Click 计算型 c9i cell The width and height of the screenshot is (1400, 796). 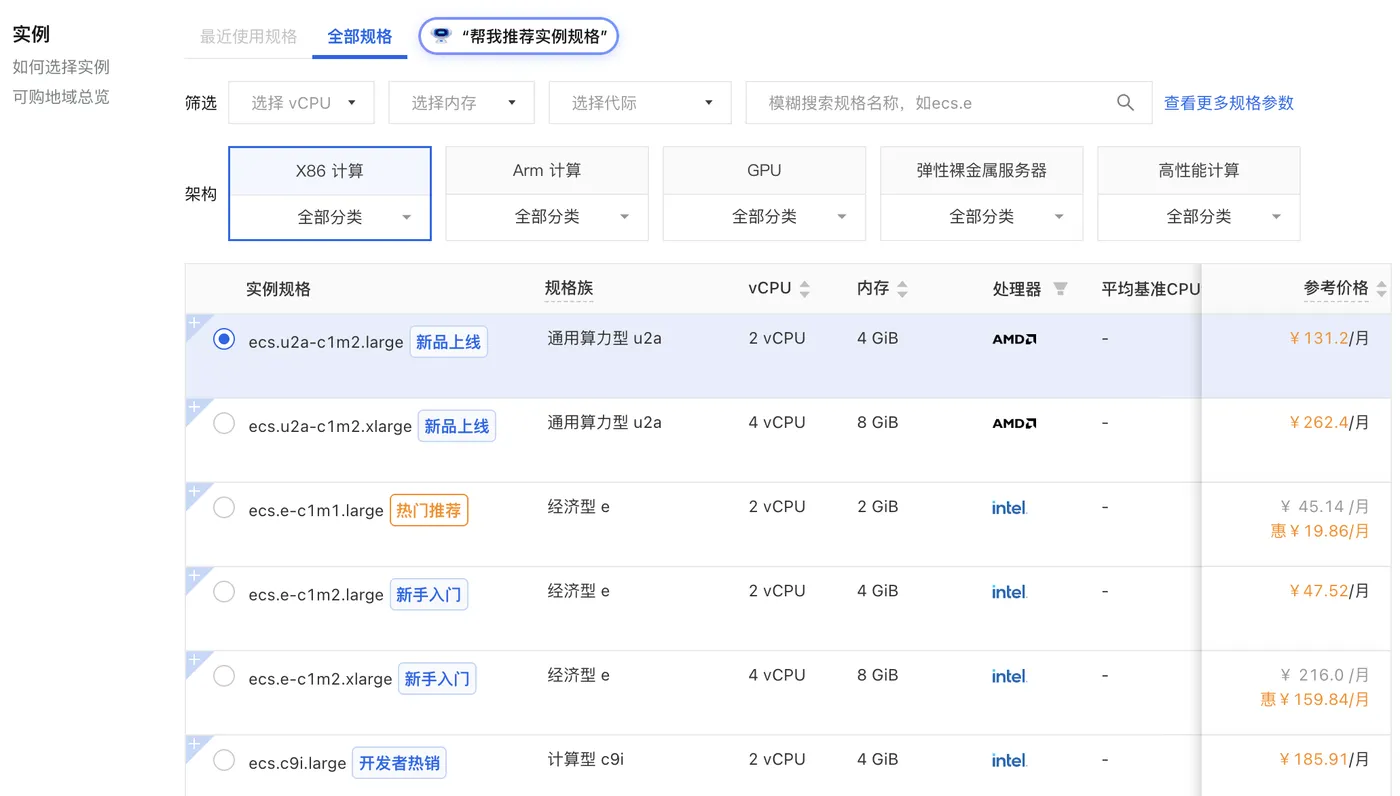tap(586, 759)
